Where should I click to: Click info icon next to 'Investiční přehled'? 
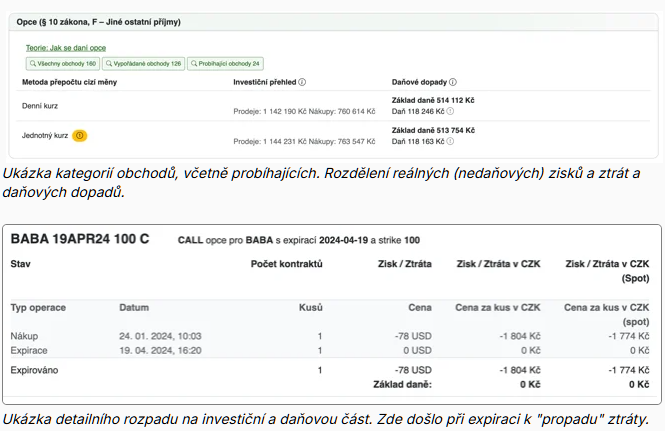click(302, 82)
